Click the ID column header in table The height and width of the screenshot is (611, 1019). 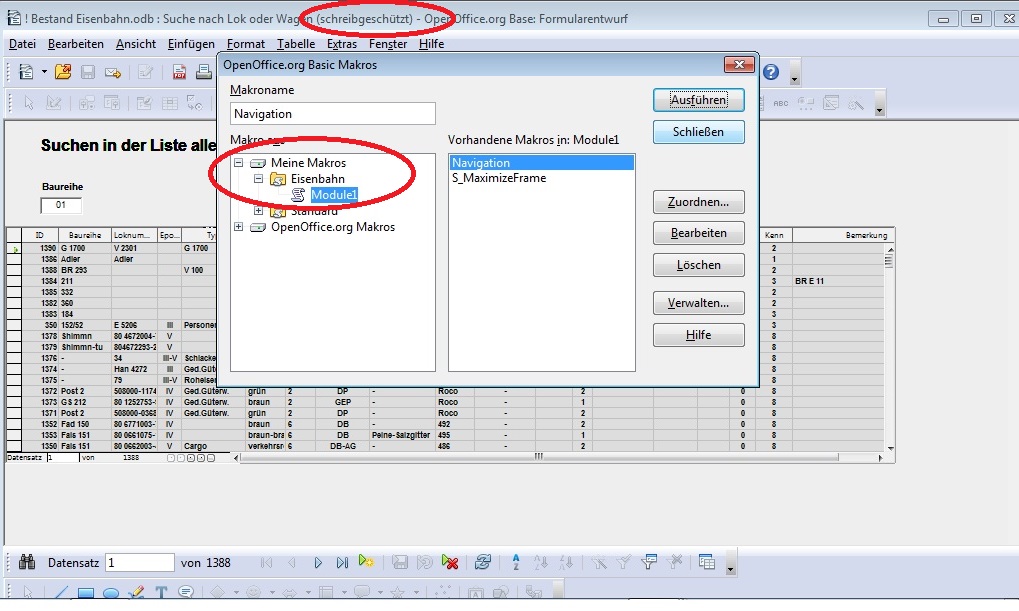pos(40,235)
